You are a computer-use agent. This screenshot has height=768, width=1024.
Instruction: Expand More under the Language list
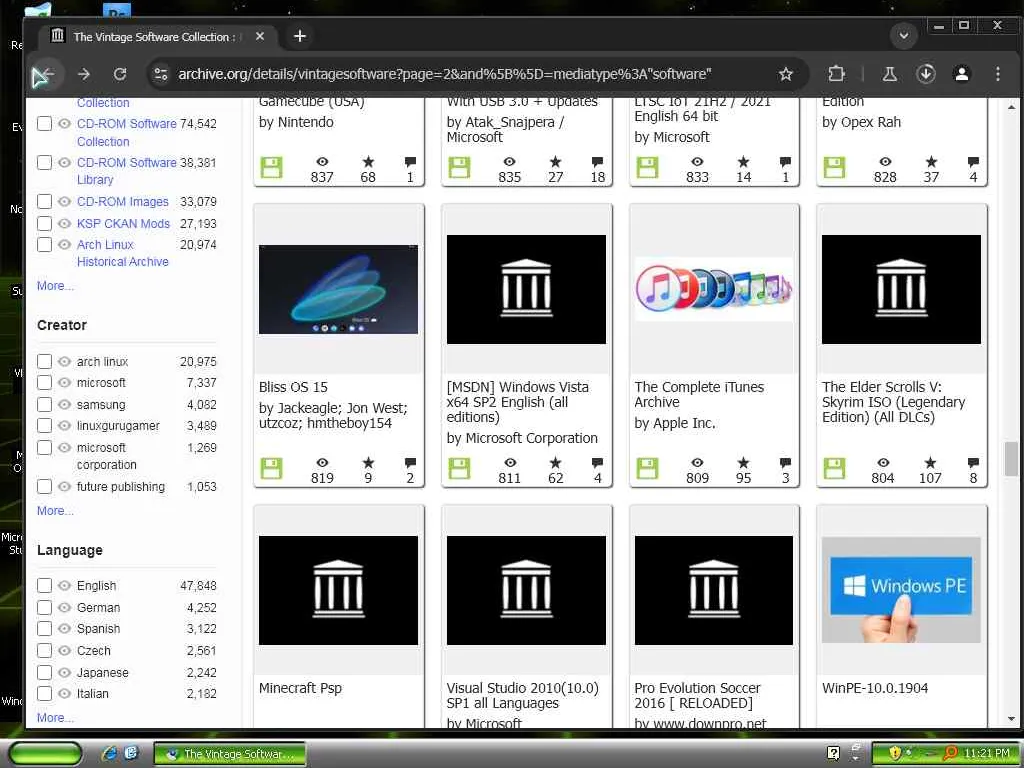55,718
